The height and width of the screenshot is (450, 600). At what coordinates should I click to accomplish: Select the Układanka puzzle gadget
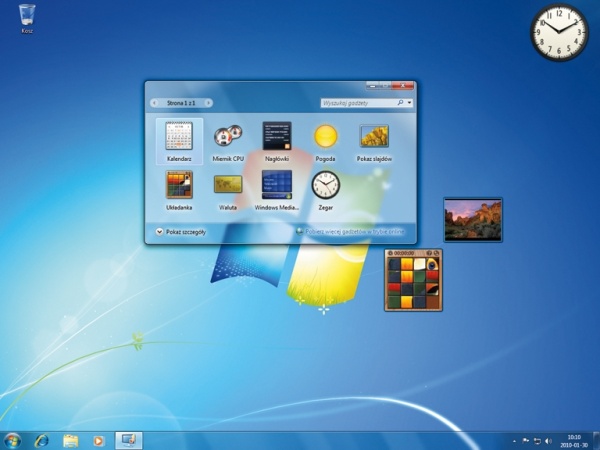(x=179, y=191)
